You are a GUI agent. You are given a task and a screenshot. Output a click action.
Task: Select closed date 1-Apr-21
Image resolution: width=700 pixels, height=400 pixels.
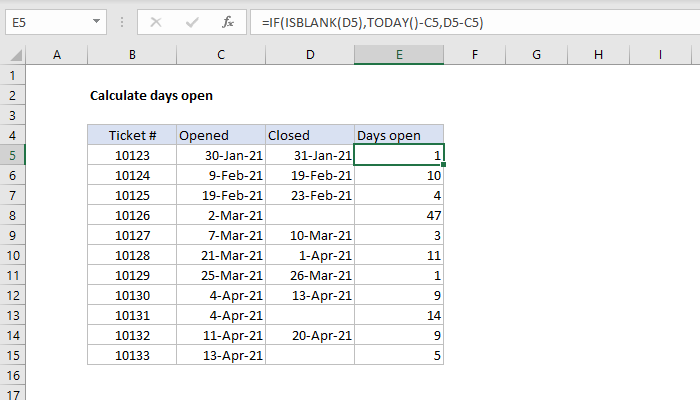pyautogui.click(x=310, y=255)
